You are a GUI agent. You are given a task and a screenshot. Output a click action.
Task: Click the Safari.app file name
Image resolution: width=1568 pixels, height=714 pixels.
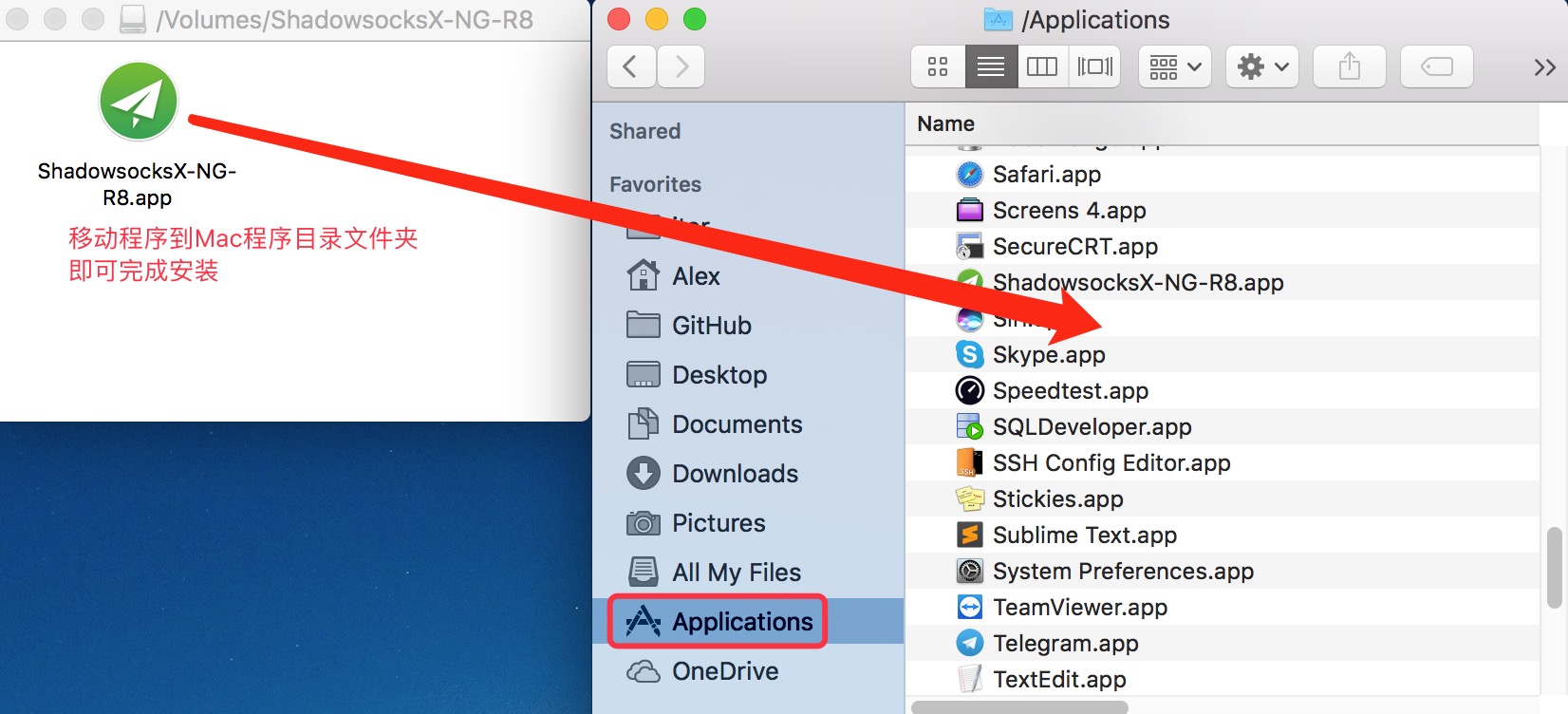pos(1047,175)
